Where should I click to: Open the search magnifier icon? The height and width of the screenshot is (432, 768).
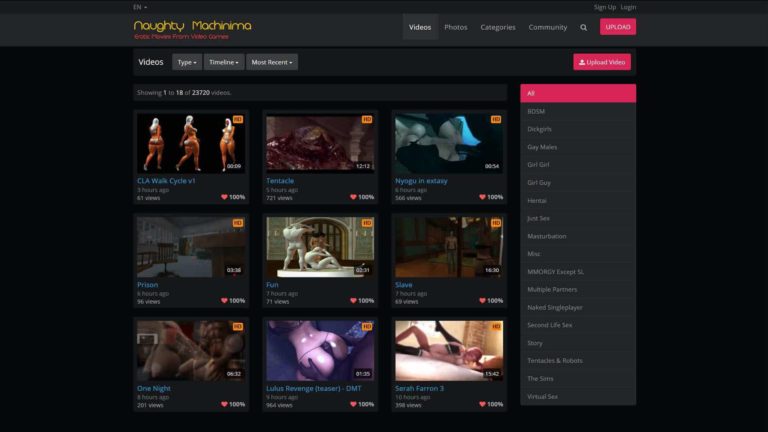coord(584,27)
